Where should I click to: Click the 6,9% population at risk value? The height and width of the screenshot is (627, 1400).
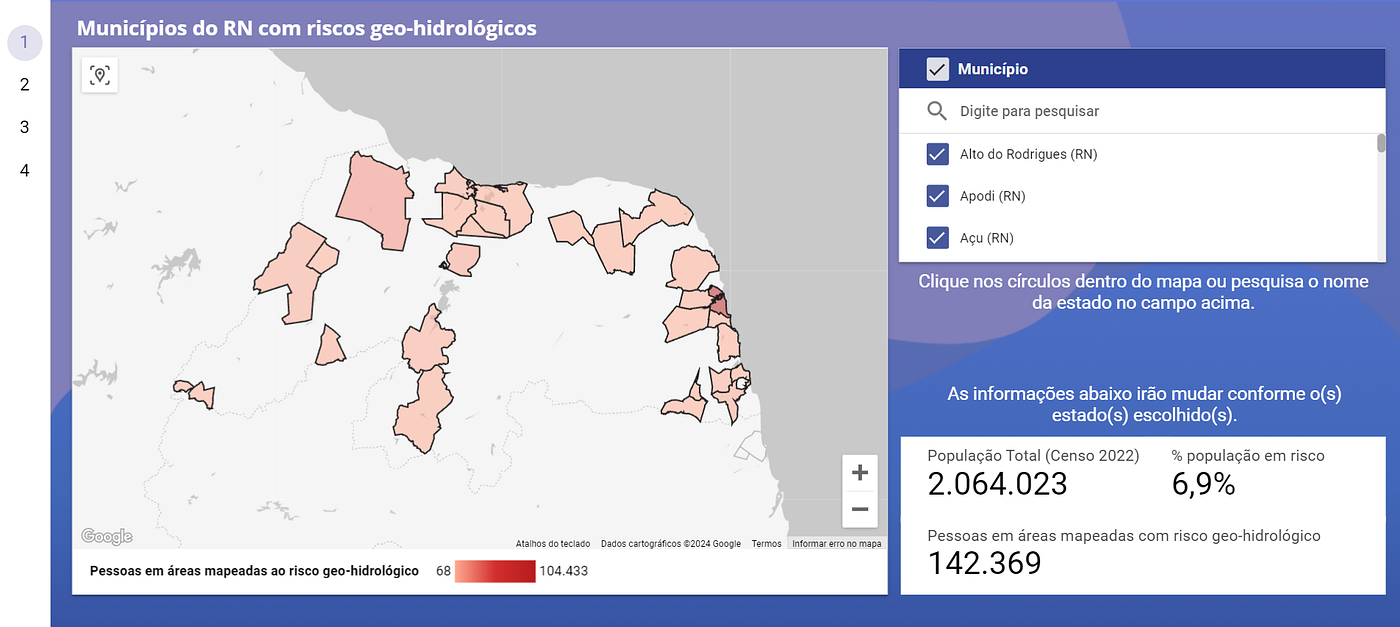point(1203,484)
